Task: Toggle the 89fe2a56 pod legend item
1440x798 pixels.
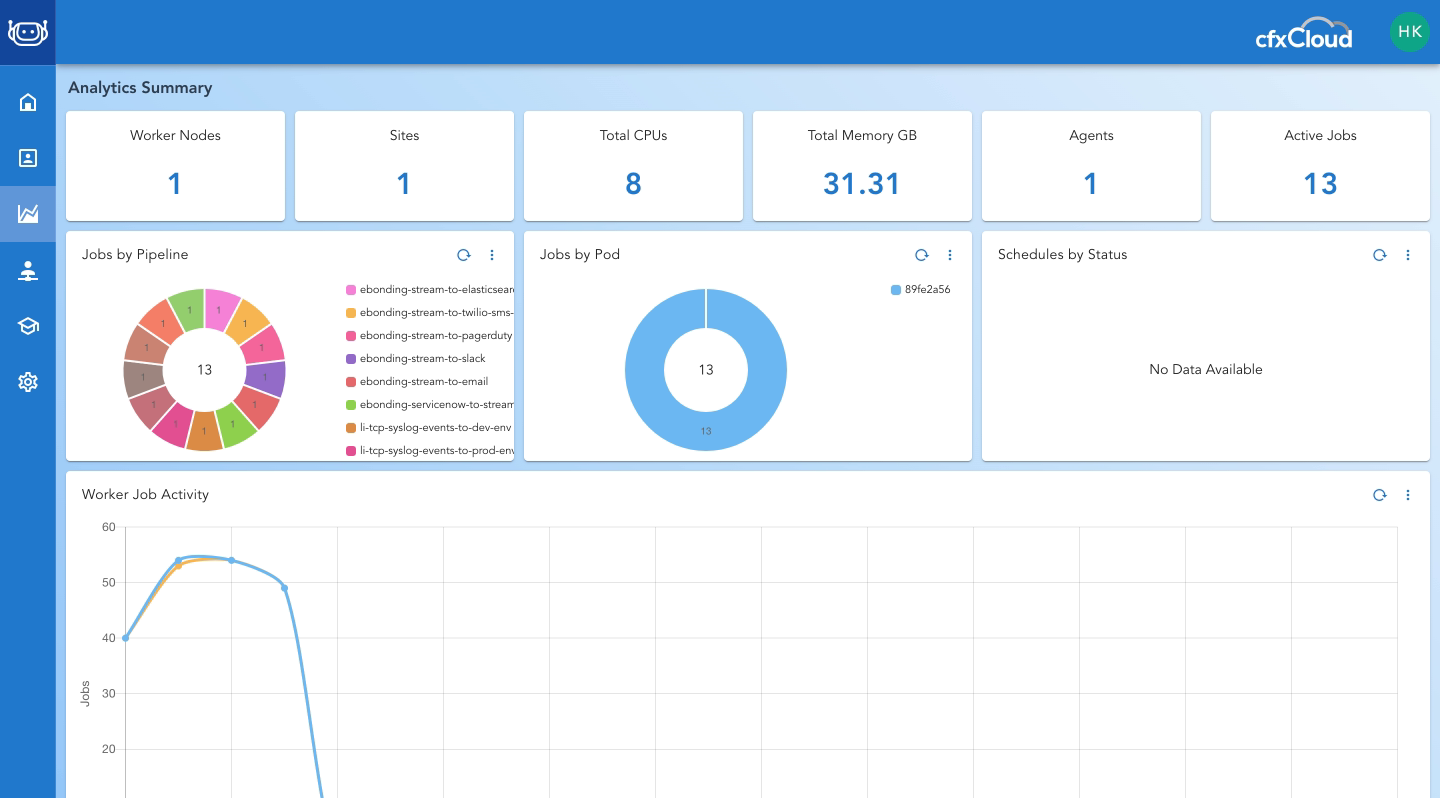Action: (x=920, y=290)
